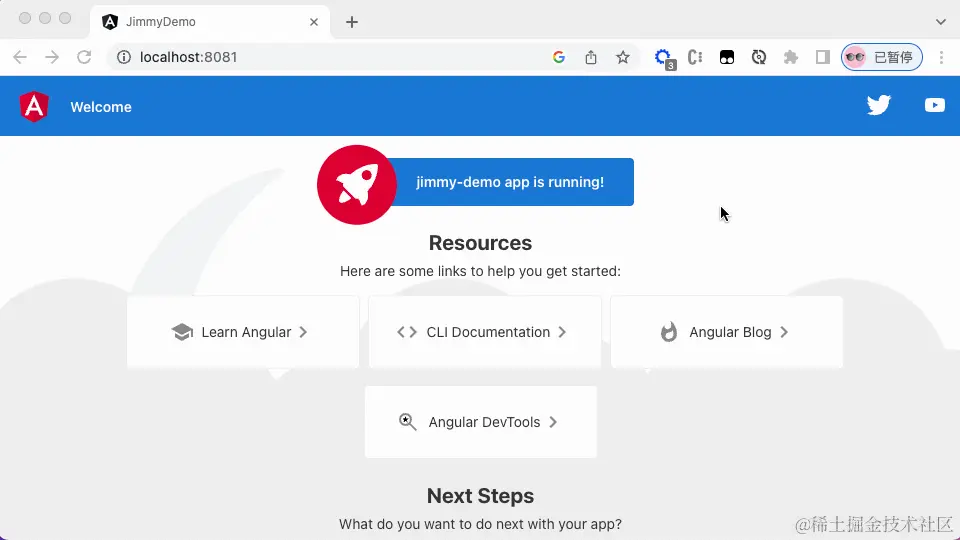This screenshot has height=540, width=960.
Task: Click the magnifier icon on Angular DevTools
Action: 408,422
